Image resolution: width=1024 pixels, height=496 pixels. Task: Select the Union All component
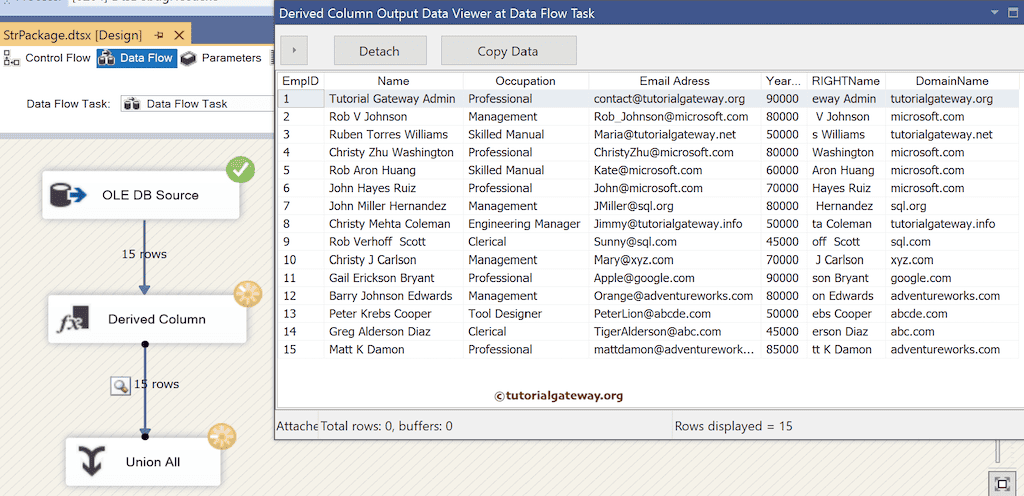coord(143,462)
